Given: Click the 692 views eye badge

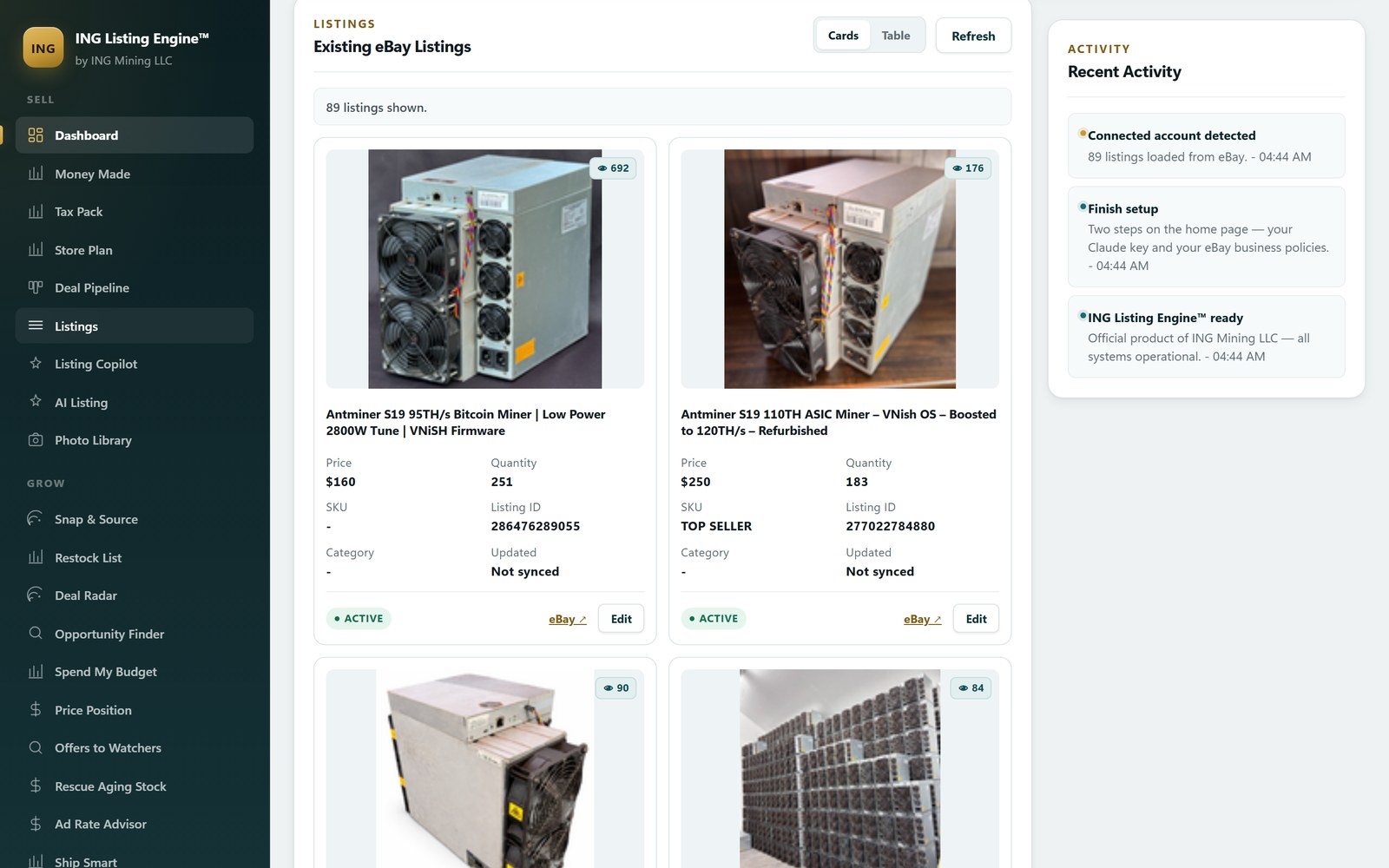Looking at the screenshot, I should pyautogui.click(x=613, y=168).
